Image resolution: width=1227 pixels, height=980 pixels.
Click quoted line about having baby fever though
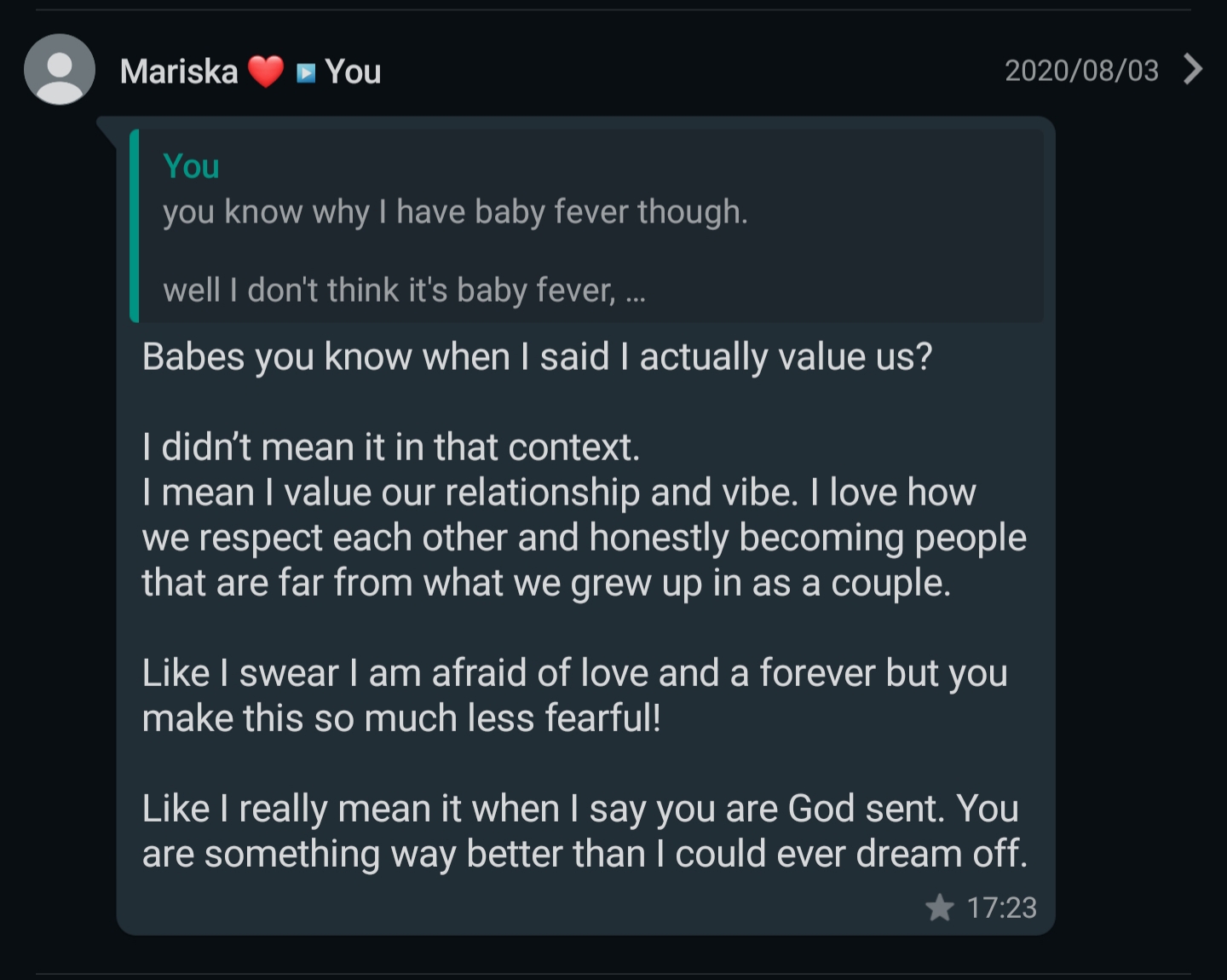pyautogui.click(x=455, y=211)
